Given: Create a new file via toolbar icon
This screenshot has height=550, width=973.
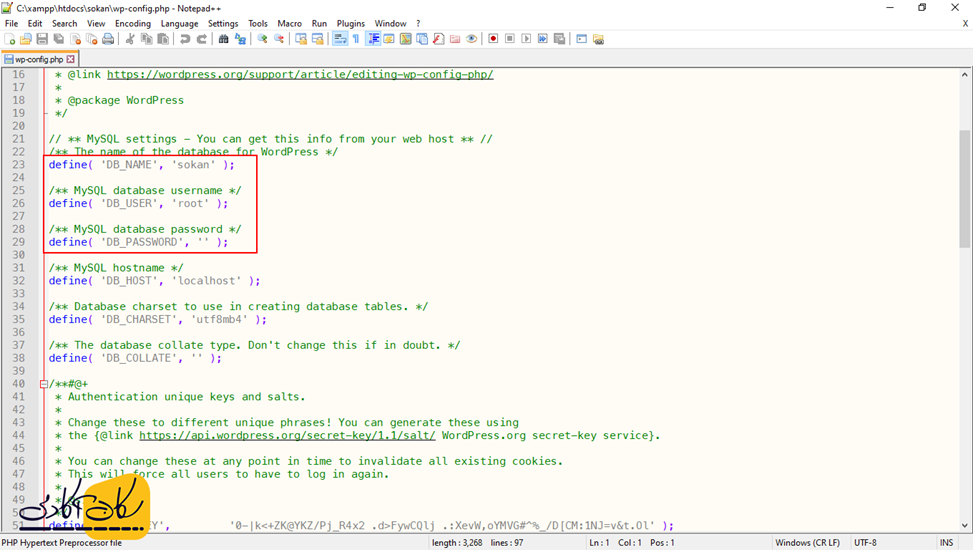Looking at the screenshot, I should click(x=9, y=39).
